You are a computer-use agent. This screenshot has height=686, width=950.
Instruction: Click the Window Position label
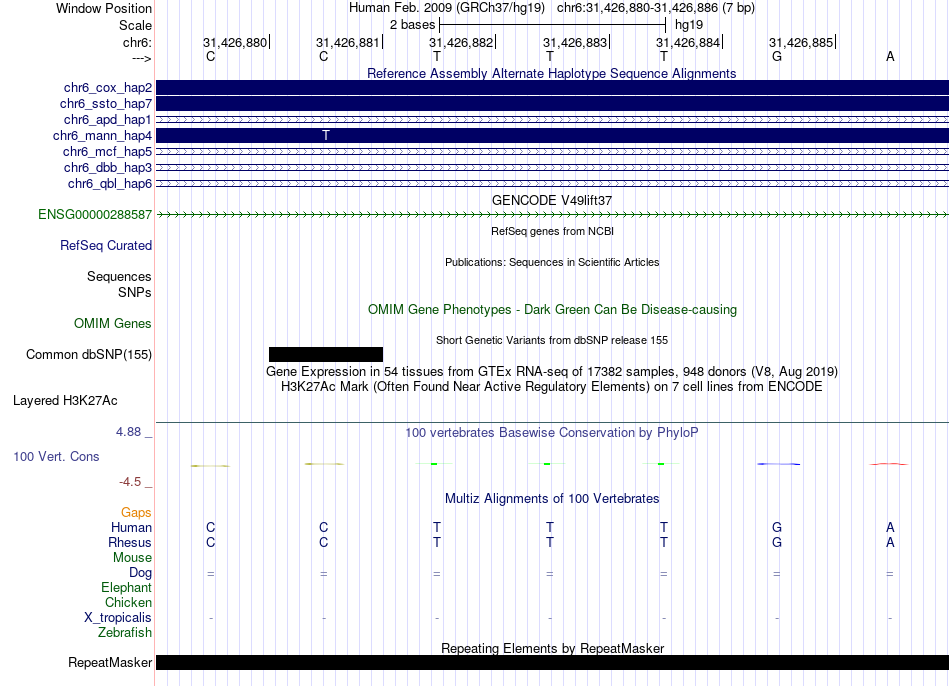[x=104, y=8]
